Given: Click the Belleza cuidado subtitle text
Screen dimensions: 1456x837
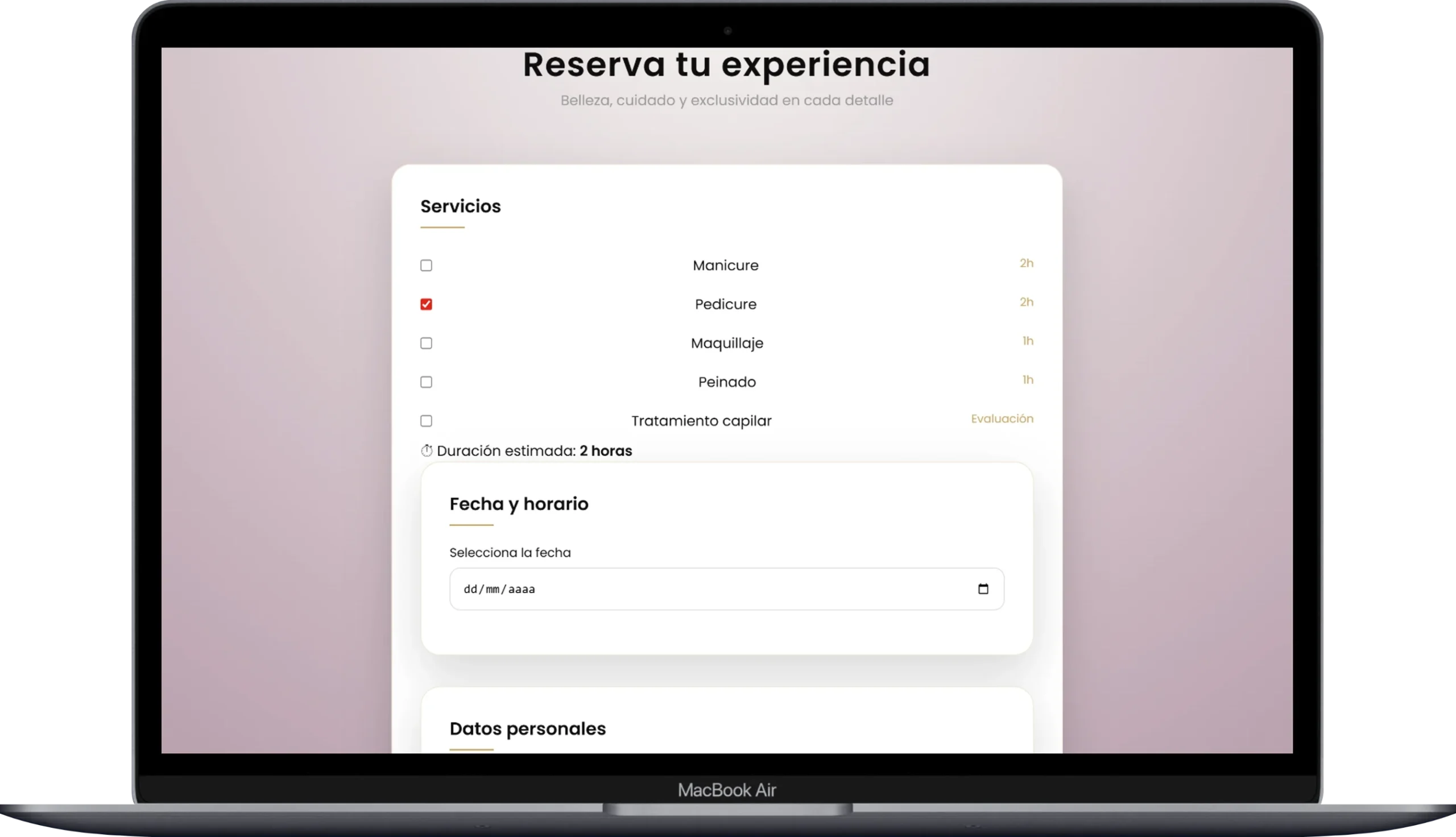Looking at the screenshot, I should [x=726, y=100].
